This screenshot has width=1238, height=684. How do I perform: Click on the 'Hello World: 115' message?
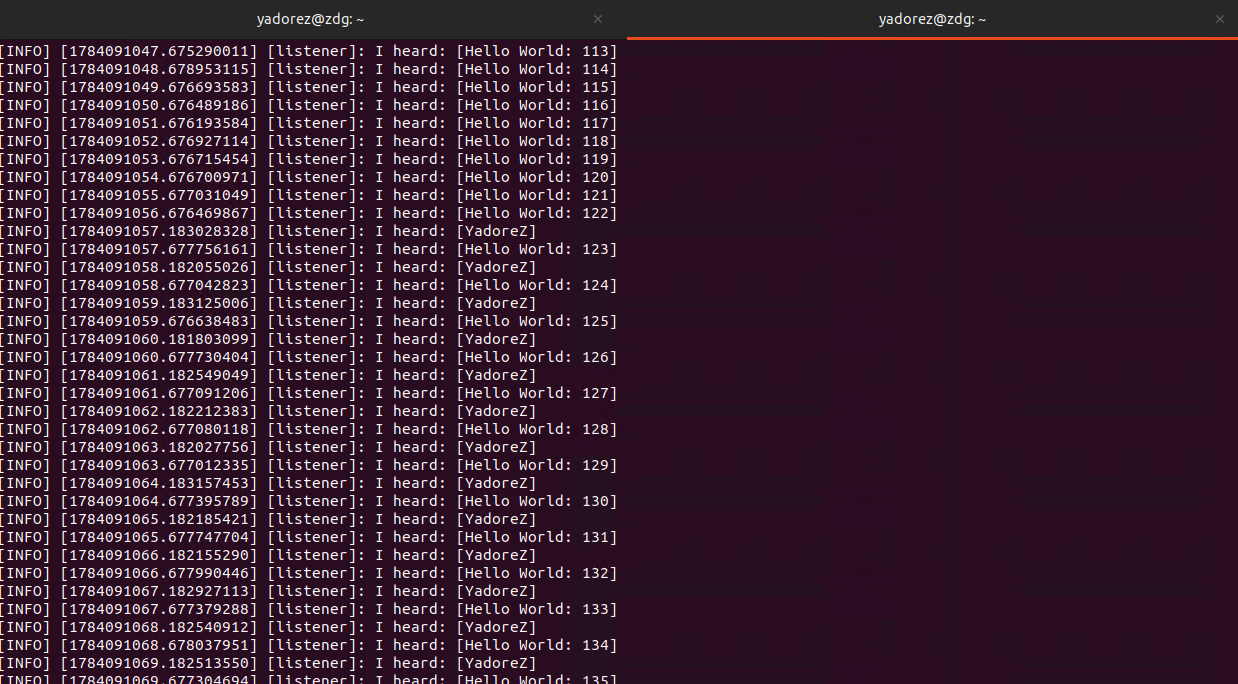[309, 87]
